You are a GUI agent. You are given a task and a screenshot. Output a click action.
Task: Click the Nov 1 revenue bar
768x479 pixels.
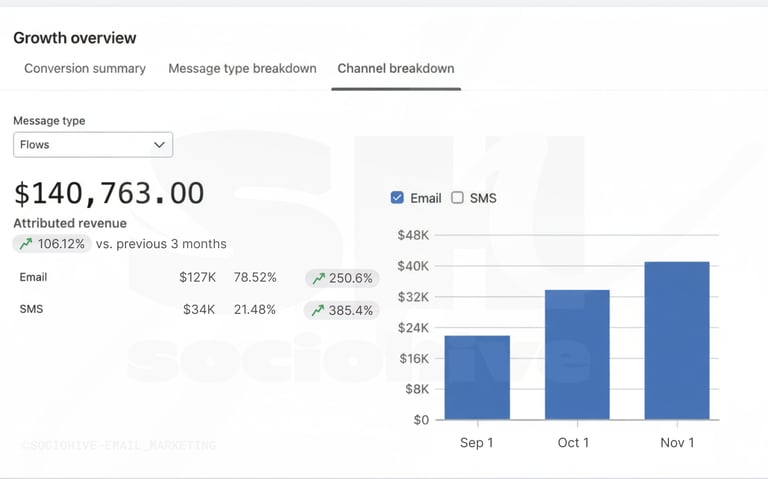pyautogui.click(x=677, y=340)
